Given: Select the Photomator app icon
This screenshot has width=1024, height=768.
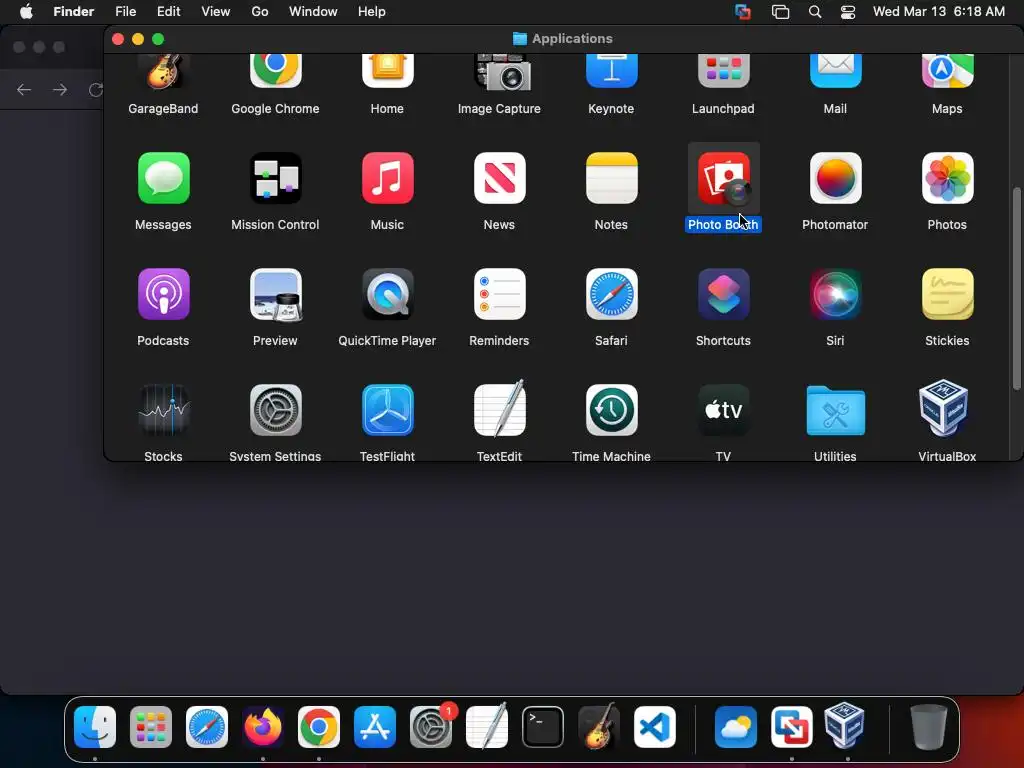Looking at the screenshot, I should [x=835, y=178].
